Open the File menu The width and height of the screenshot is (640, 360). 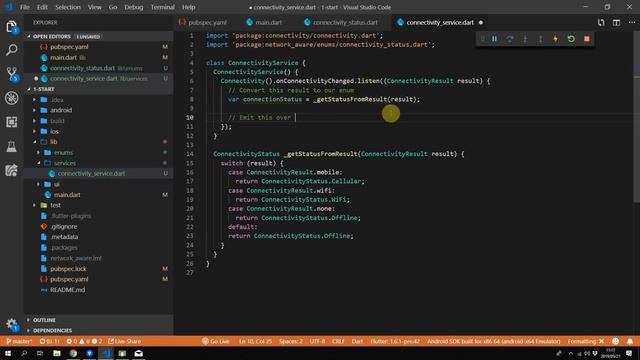coord(24,7)
